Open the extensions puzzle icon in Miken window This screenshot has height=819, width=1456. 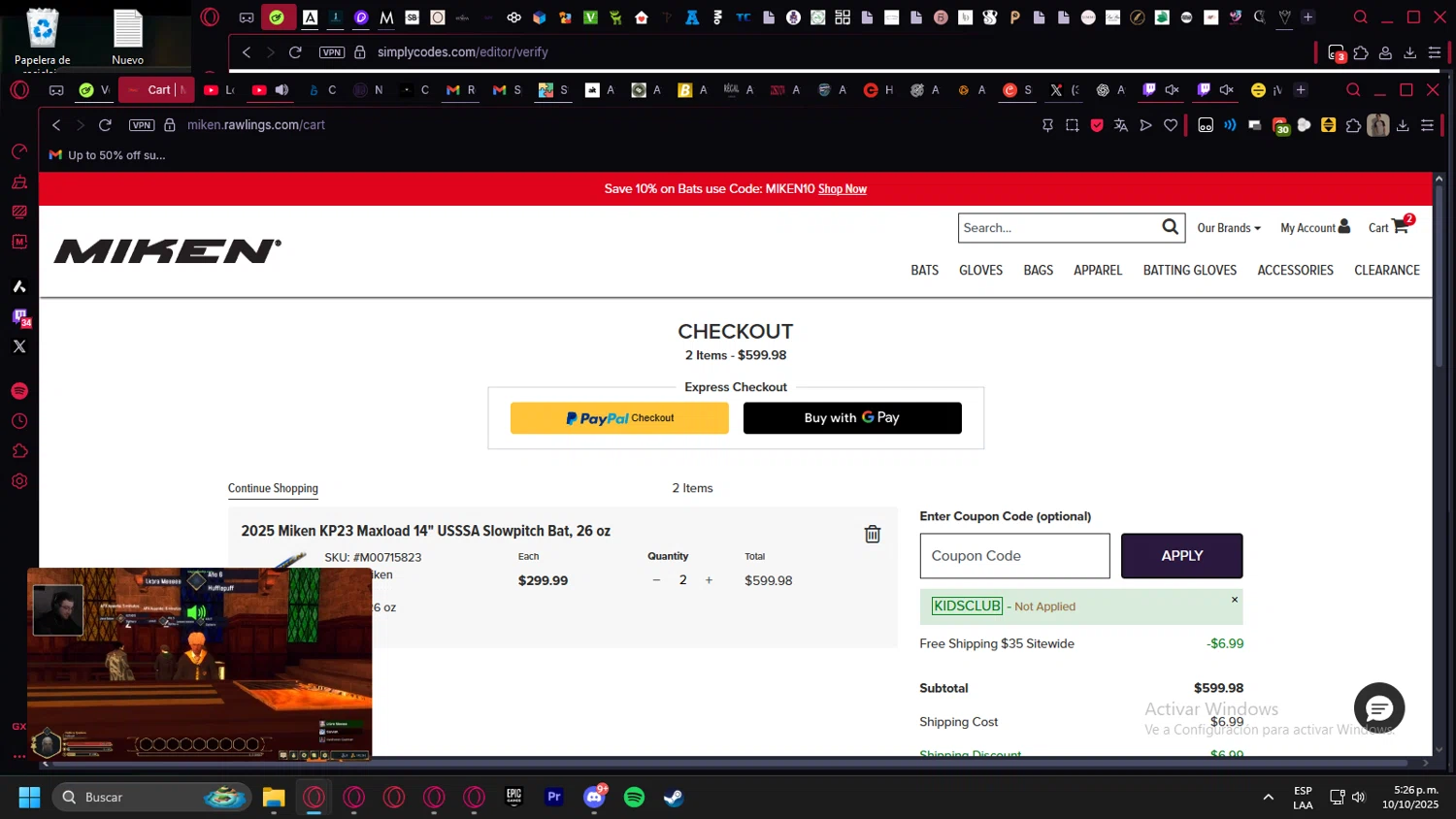point(1353,125)
